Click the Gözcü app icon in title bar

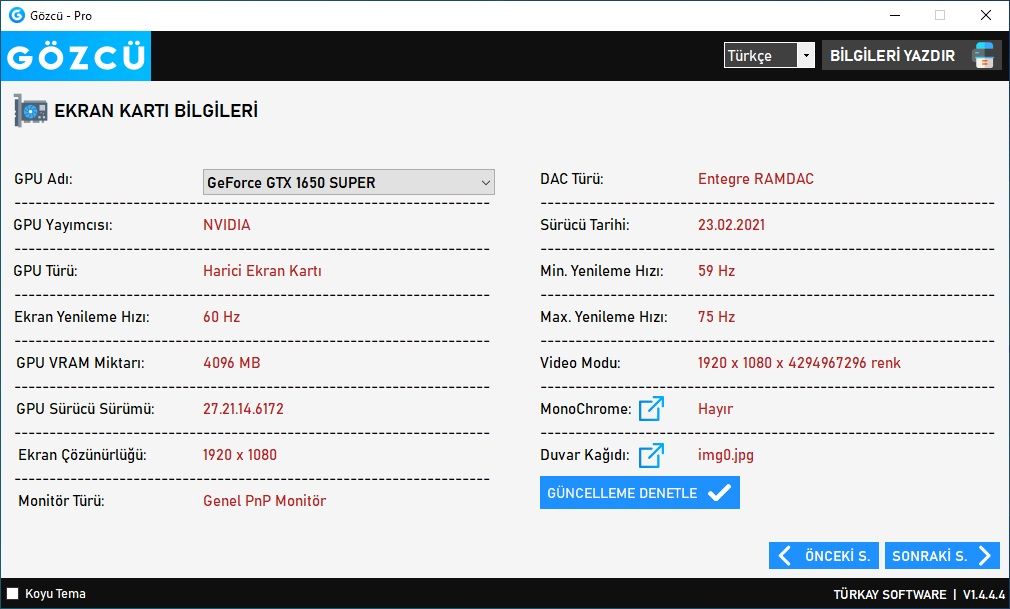click(x=16, y=15)
